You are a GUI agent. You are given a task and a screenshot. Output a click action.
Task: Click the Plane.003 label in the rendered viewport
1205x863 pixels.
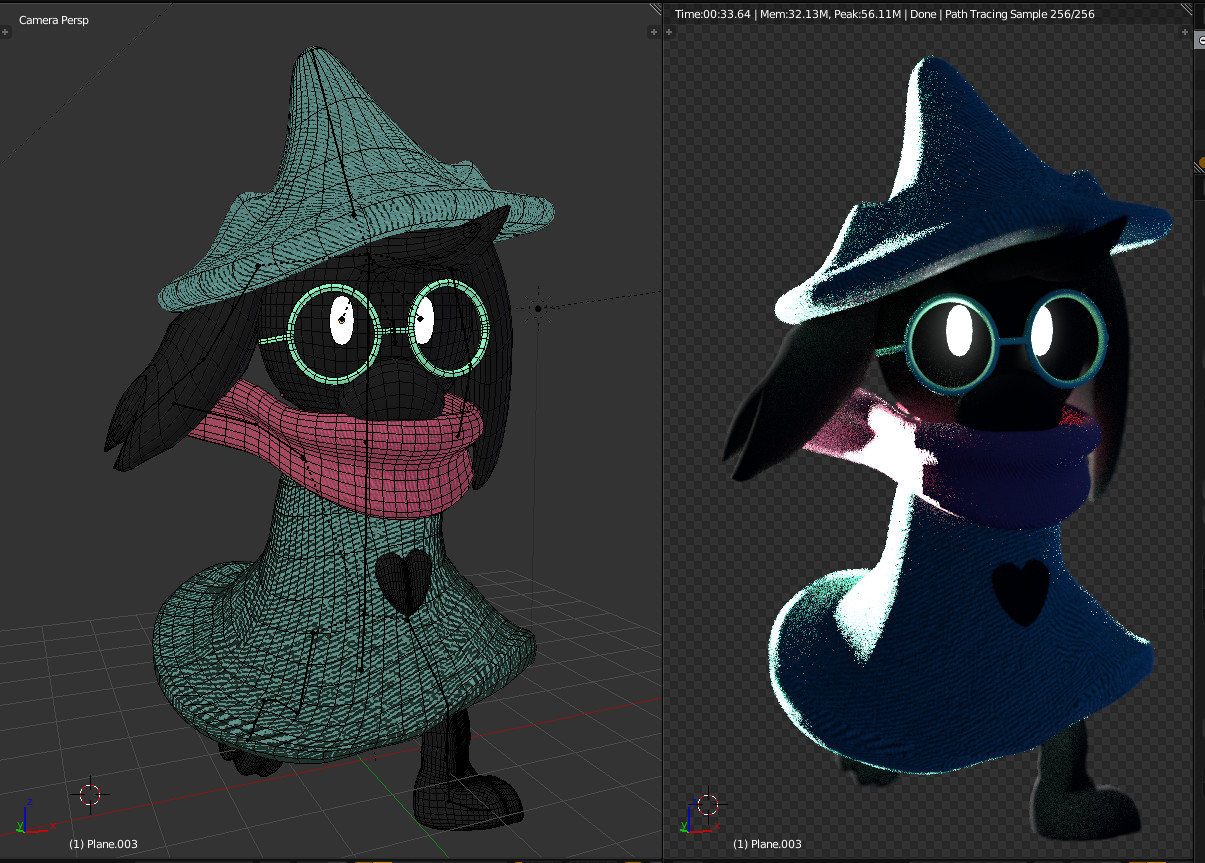770,844
